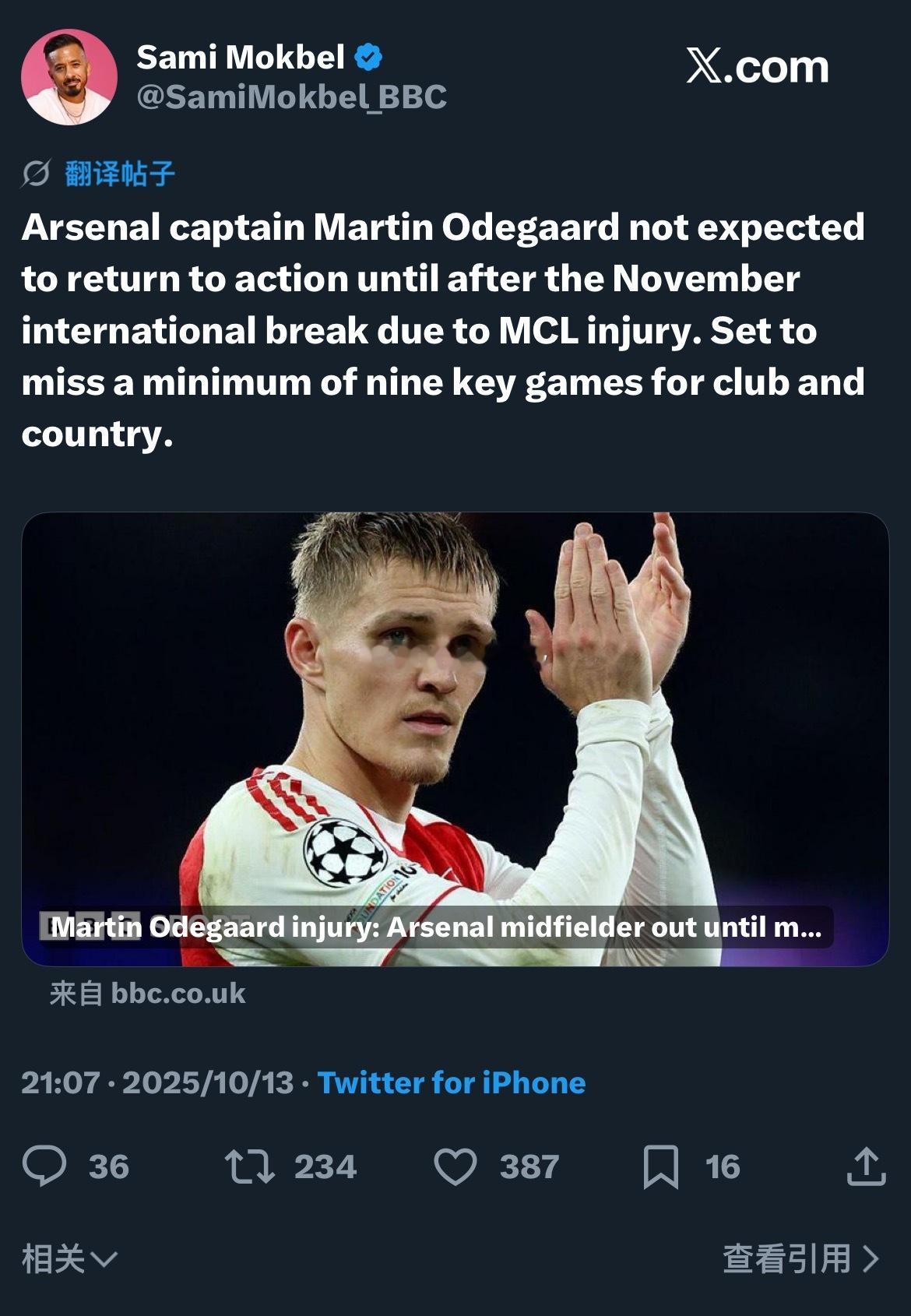Open the Twitter for iPhone link

coord(452,1082)
